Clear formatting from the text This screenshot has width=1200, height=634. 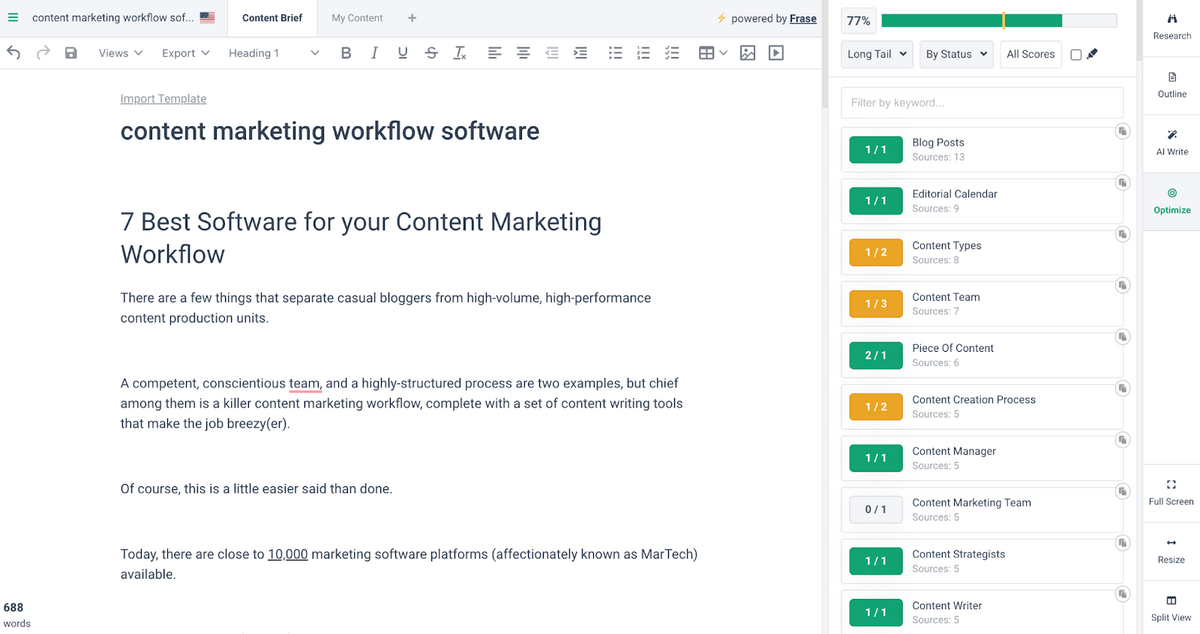[x=459, y=53]
